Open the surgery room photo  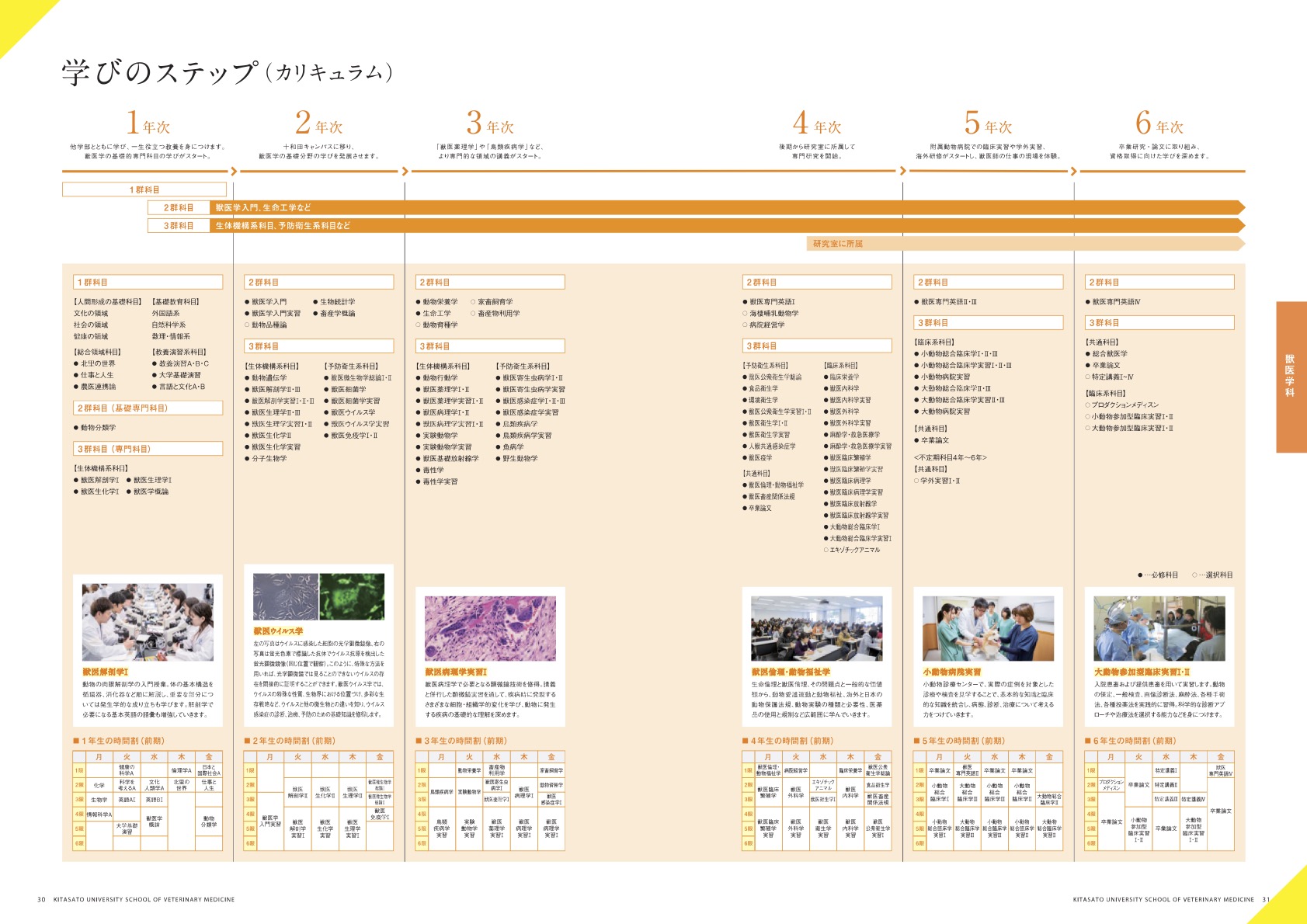pos(1159,629)
